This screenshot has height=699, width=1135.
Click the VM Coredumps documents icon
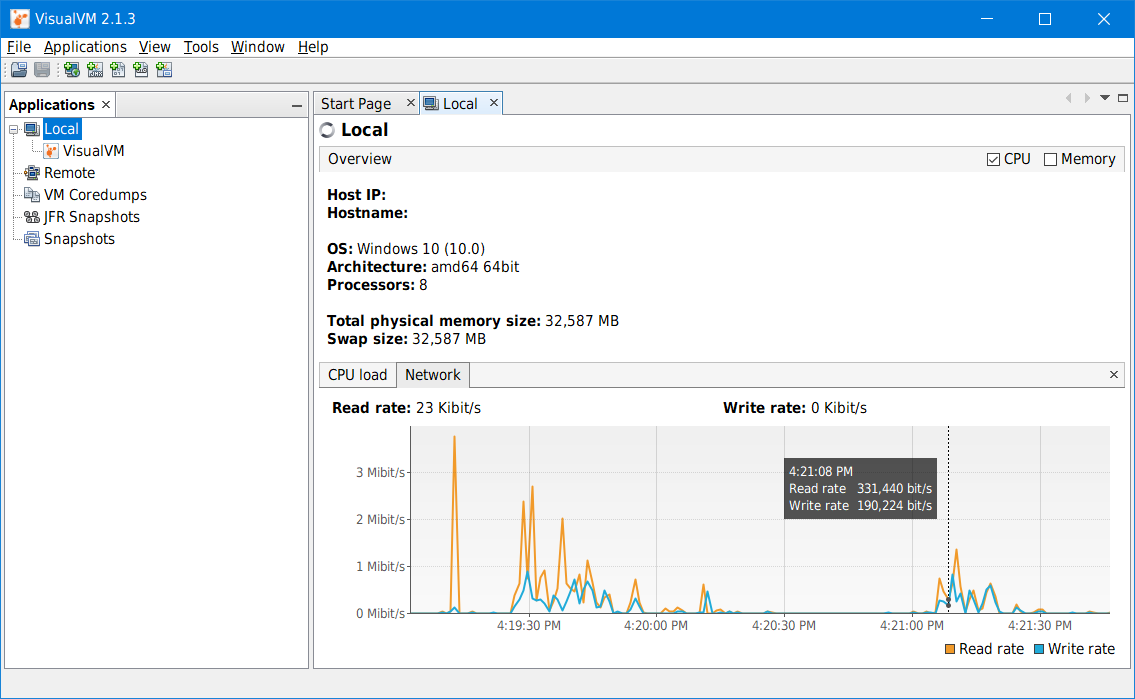(x=32, y=195)
